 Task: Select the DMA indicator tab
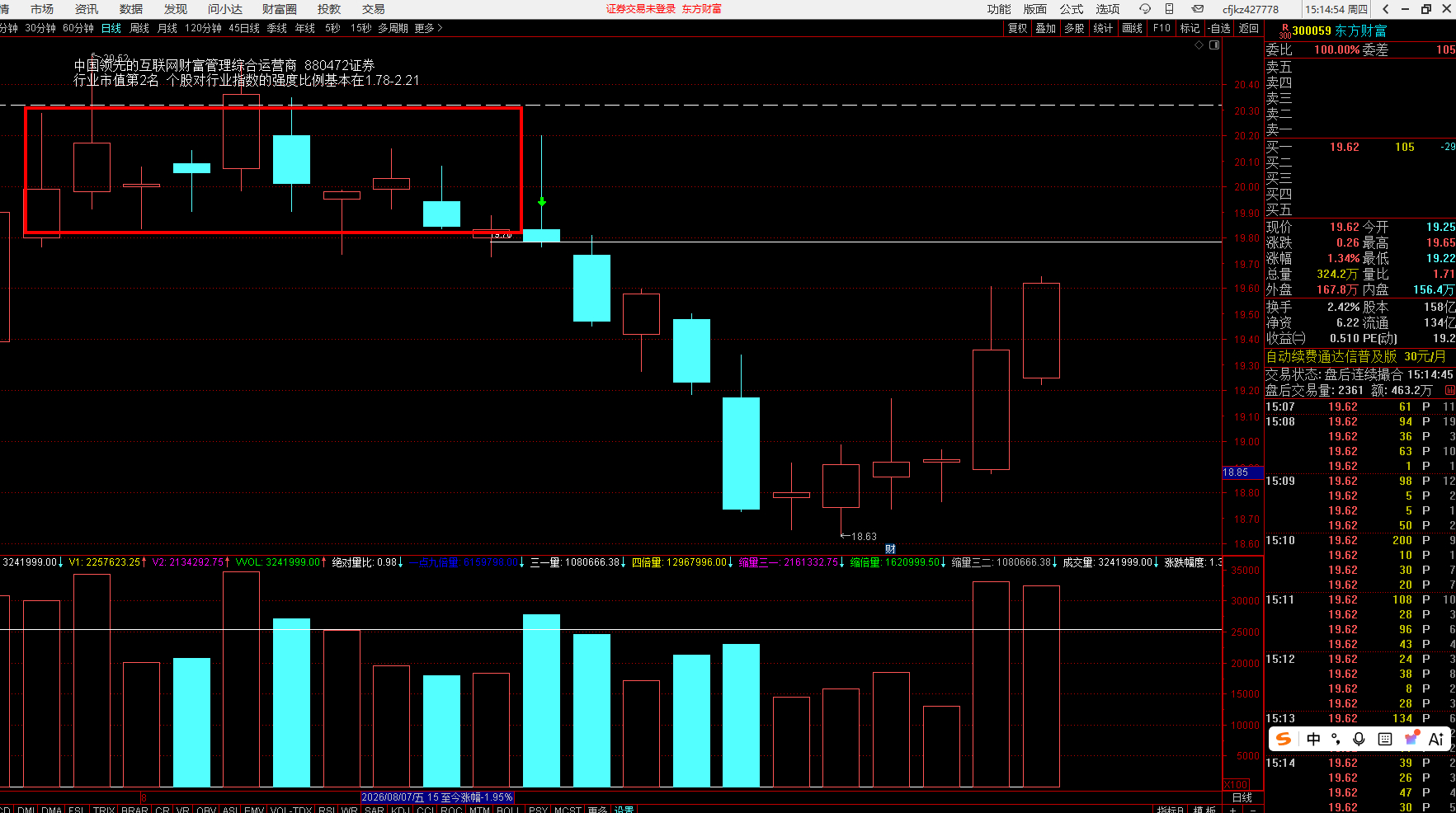point(51,810)
